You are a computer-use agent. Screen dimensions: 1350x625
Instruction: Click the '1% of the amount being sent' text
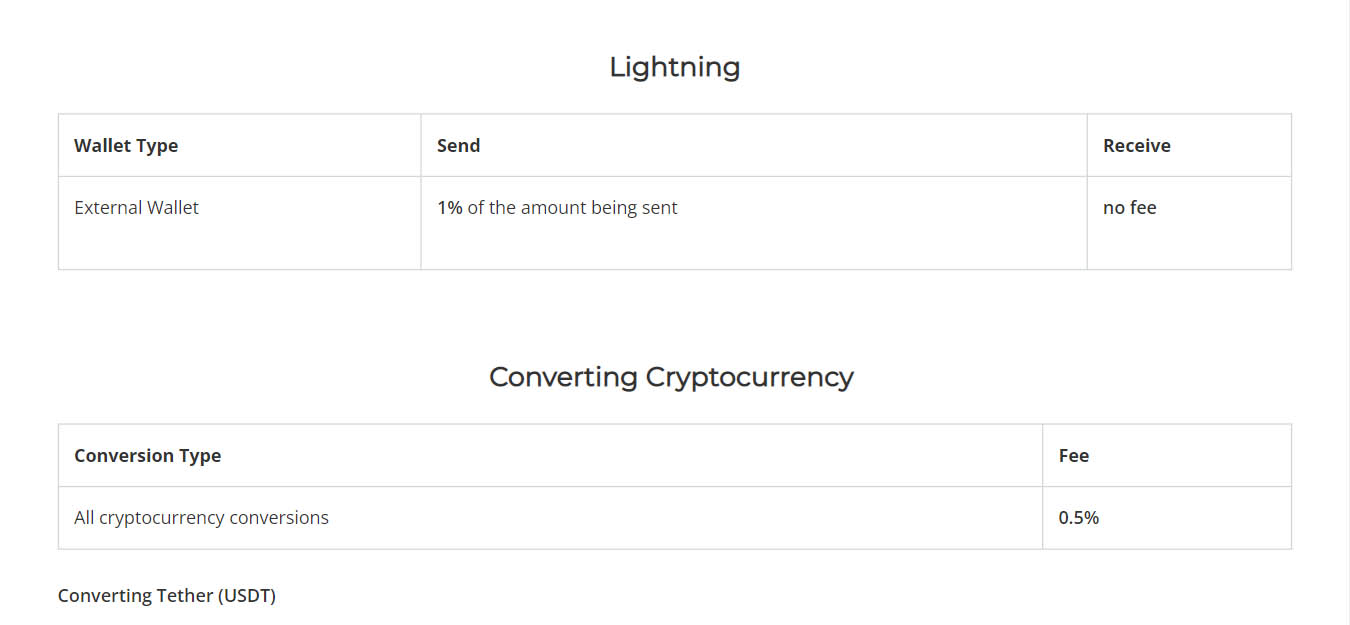point(557,208)
